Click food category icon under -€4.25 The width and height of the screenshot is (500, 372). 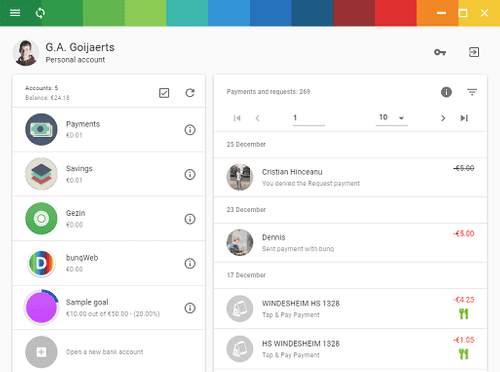point(464,314)
